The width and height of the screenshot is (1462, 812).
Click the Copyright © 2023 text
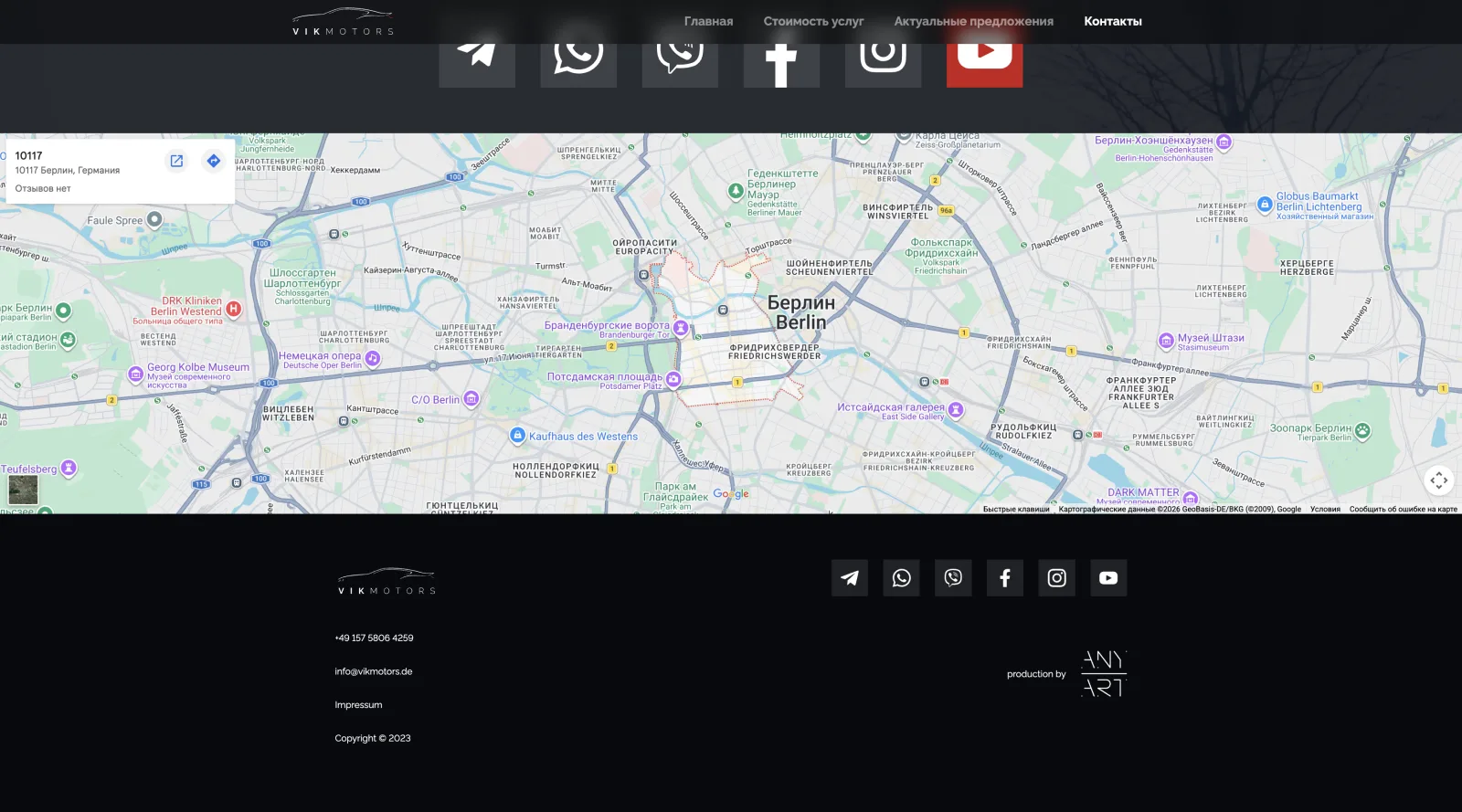click(373, 738)
